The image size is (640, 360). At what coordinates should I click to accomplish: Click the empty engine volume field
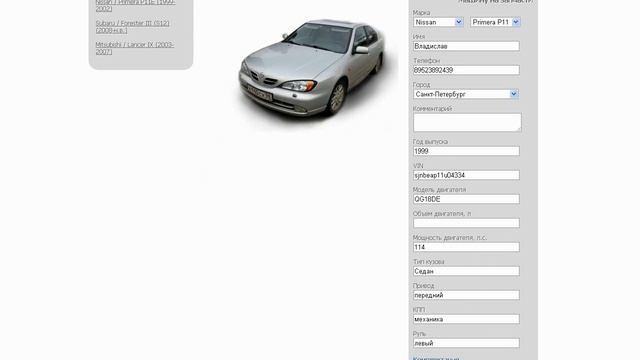466,223
